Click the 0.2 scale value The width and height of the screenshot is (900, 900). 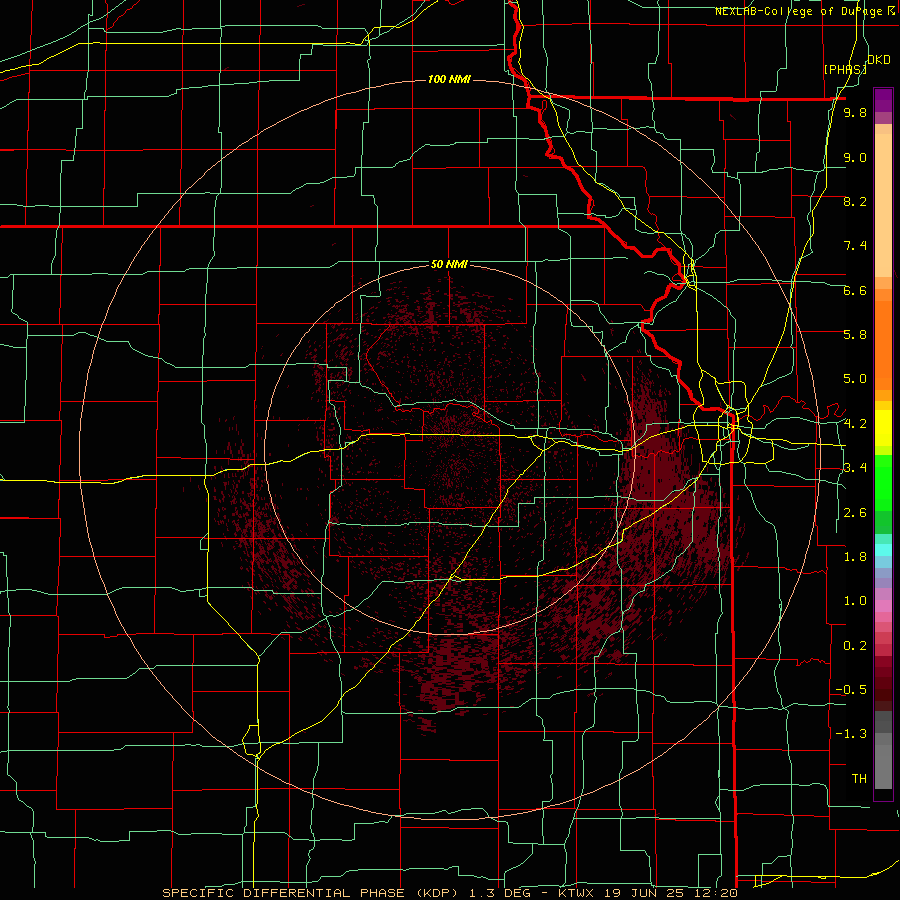coord(855,646)
